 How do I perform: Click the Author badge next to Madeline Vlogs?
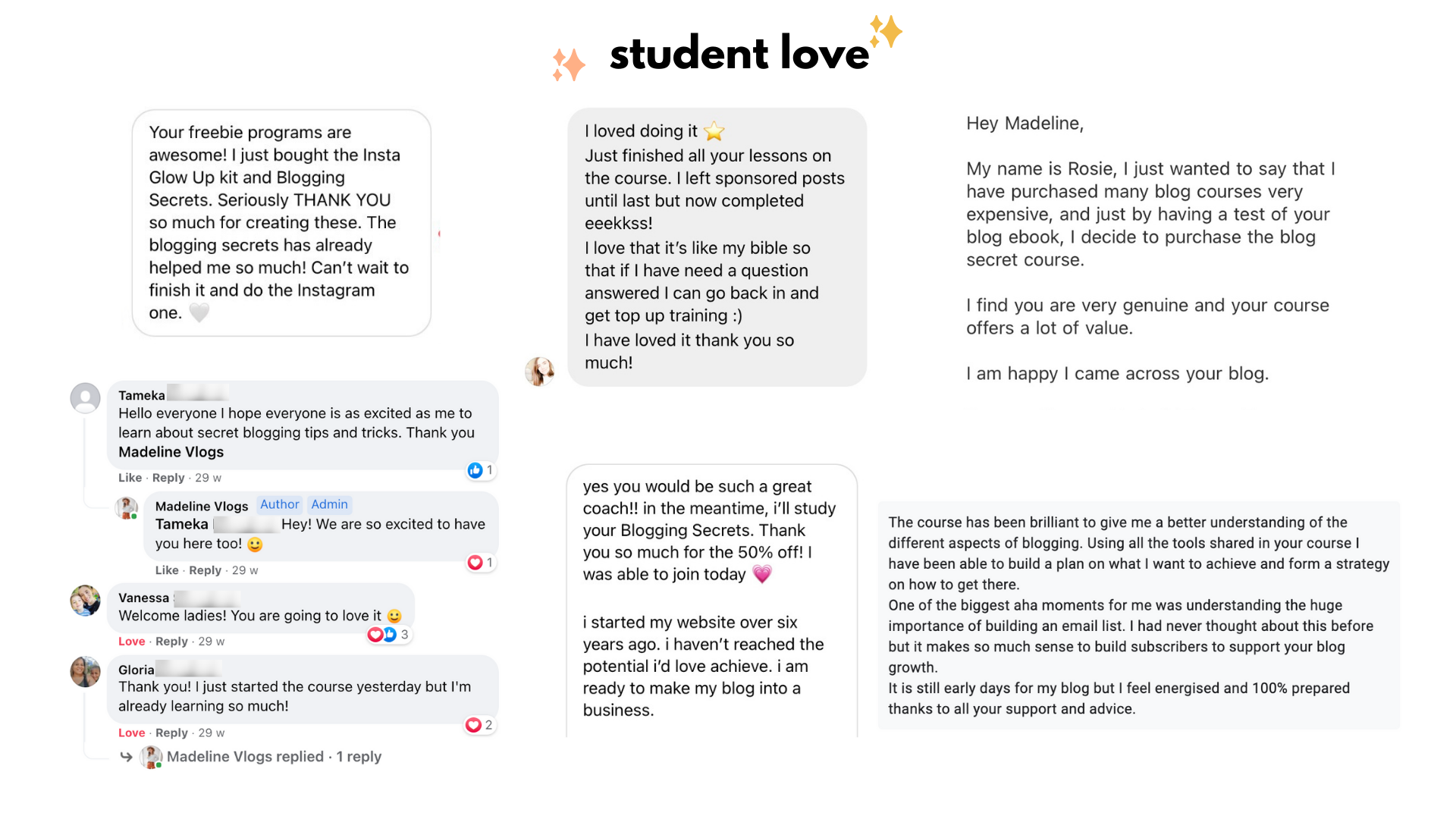279,504
